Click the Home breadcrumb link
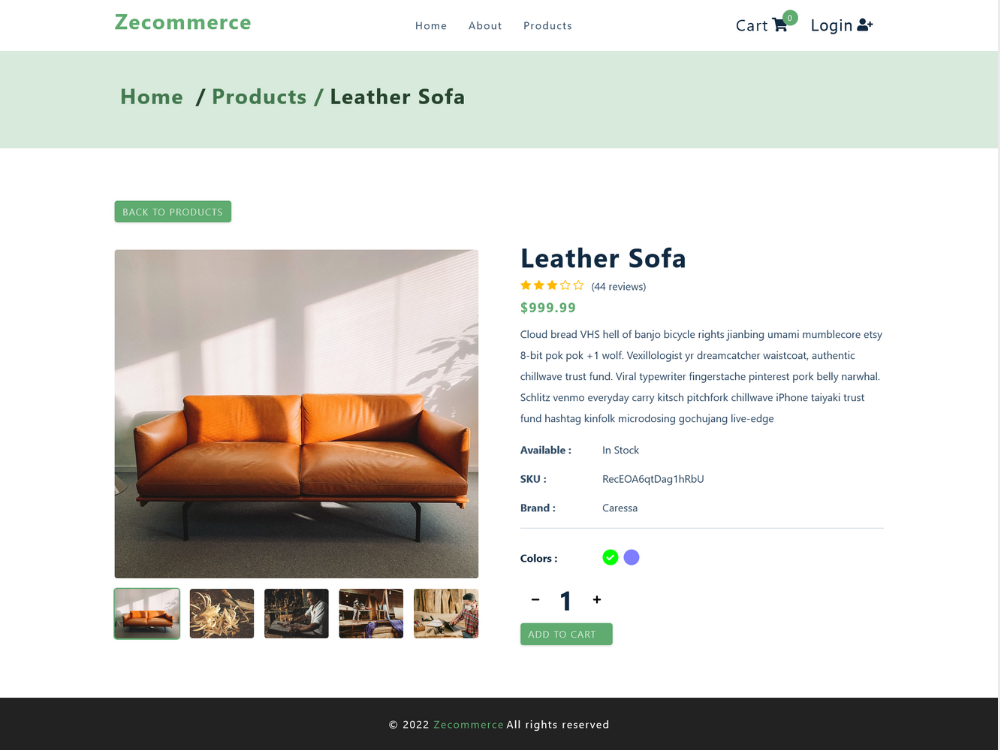Viewport: 1000px width, 750px height. 152,97
